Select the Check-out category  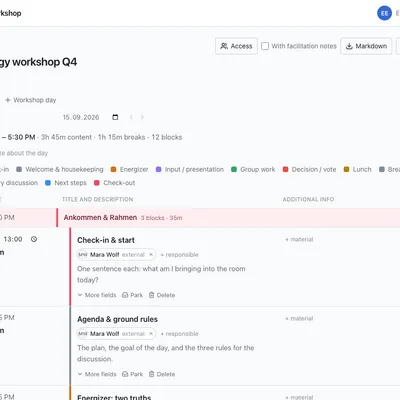pyautogui.click(x=115, y=183)
